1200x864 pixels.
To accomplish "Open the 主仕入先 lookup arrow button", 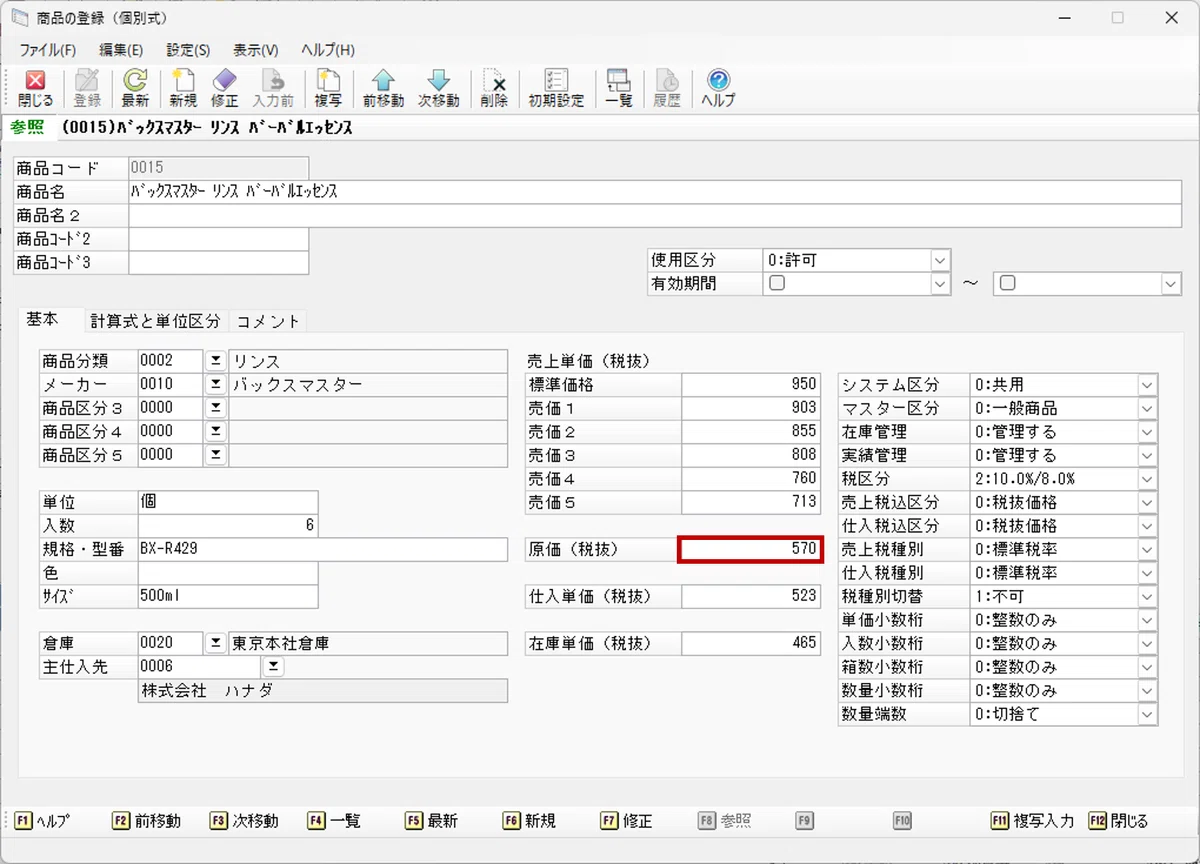I will (x=273, y=667).
